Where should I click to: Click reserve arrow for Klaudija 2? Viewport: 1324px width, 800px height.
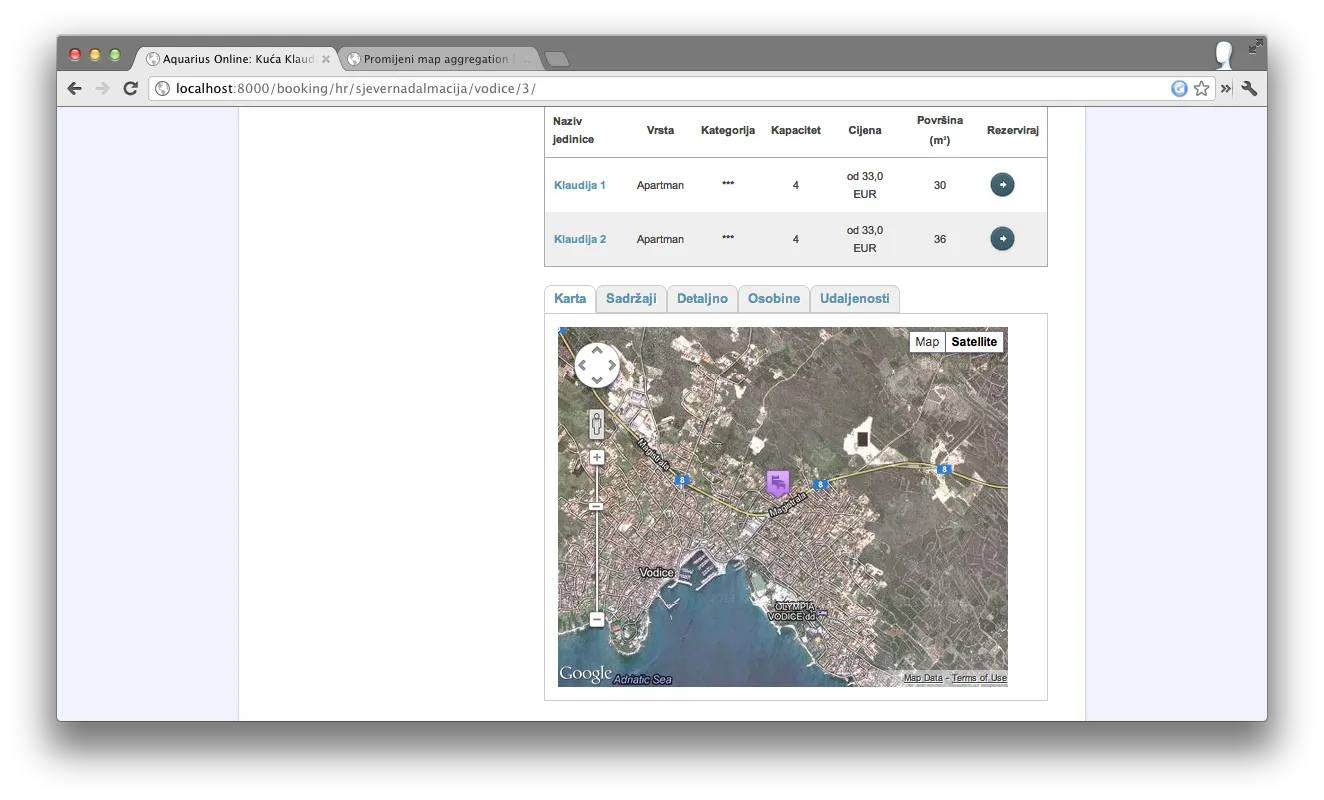1002,239
